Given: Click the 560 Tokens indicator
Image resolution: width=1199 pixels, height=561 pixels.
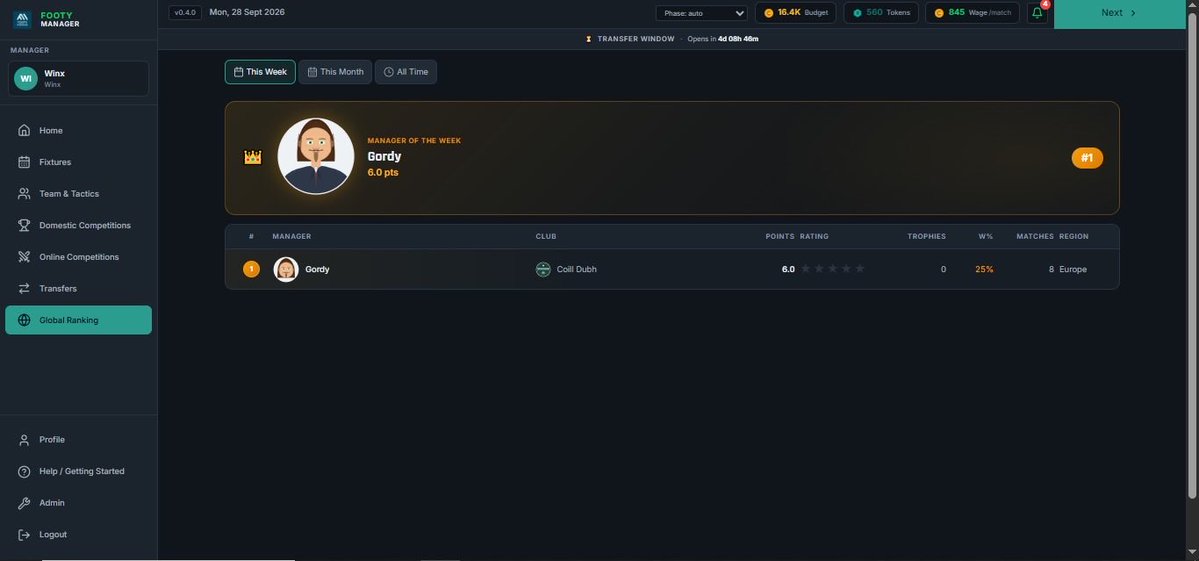Looking at the screenshot, I should coord(881,13).
